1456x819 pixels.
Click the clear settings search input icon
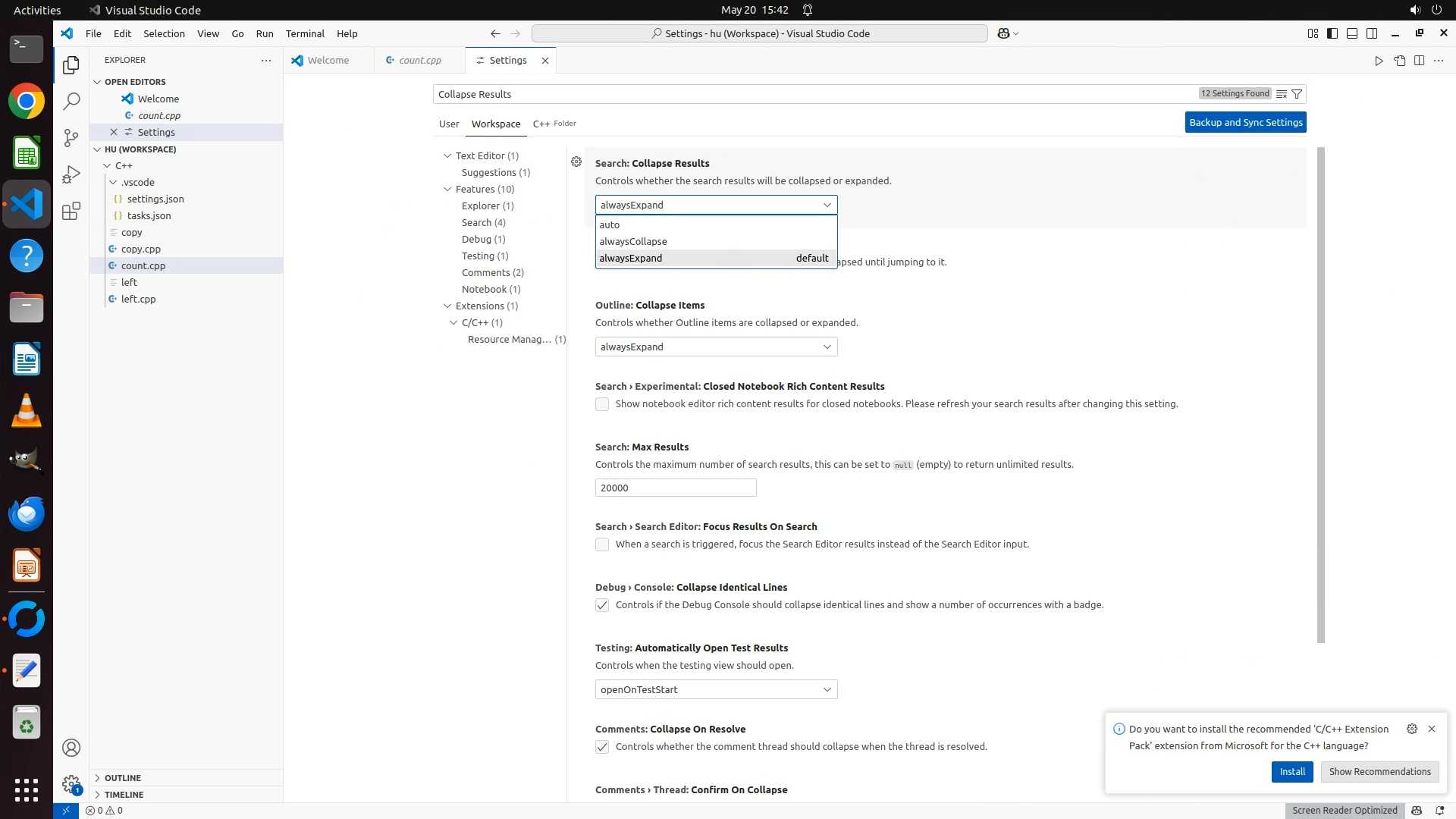1281,94
